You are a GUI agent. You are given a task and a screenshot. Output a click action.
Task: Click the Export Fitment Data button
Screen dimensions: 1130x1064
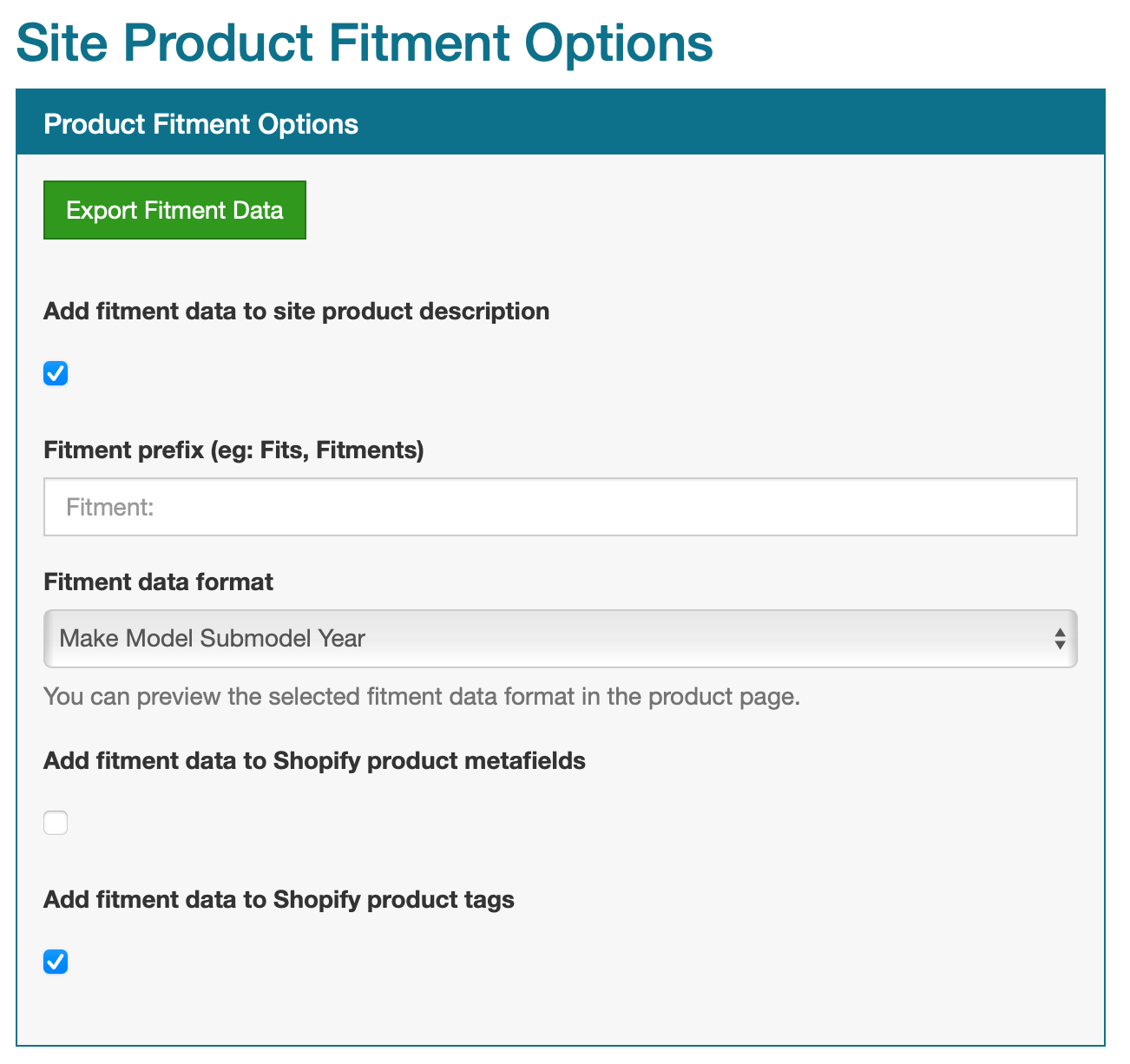click(174, 210)
